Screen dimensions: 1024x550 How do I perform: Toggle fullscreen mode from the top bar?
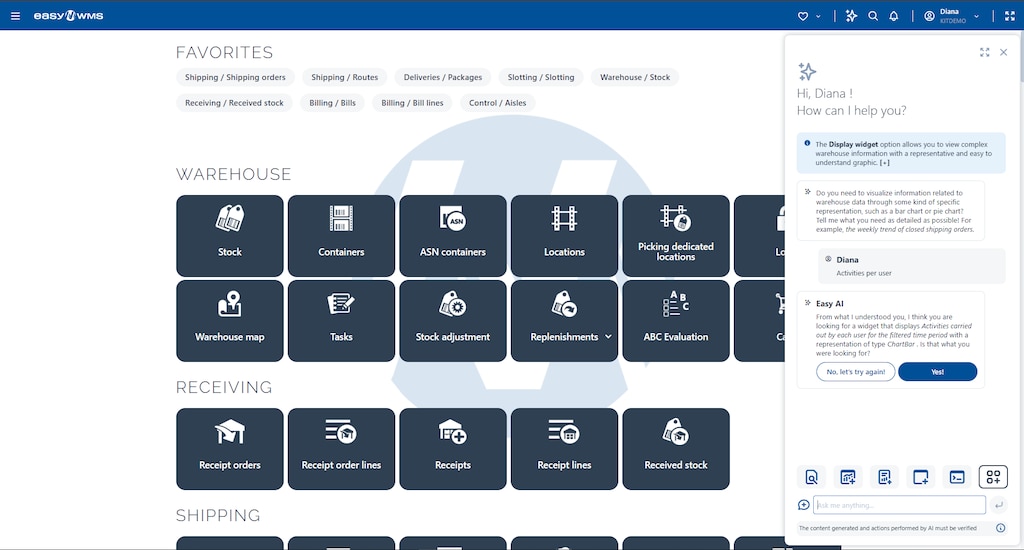(x=1008, y=16)
